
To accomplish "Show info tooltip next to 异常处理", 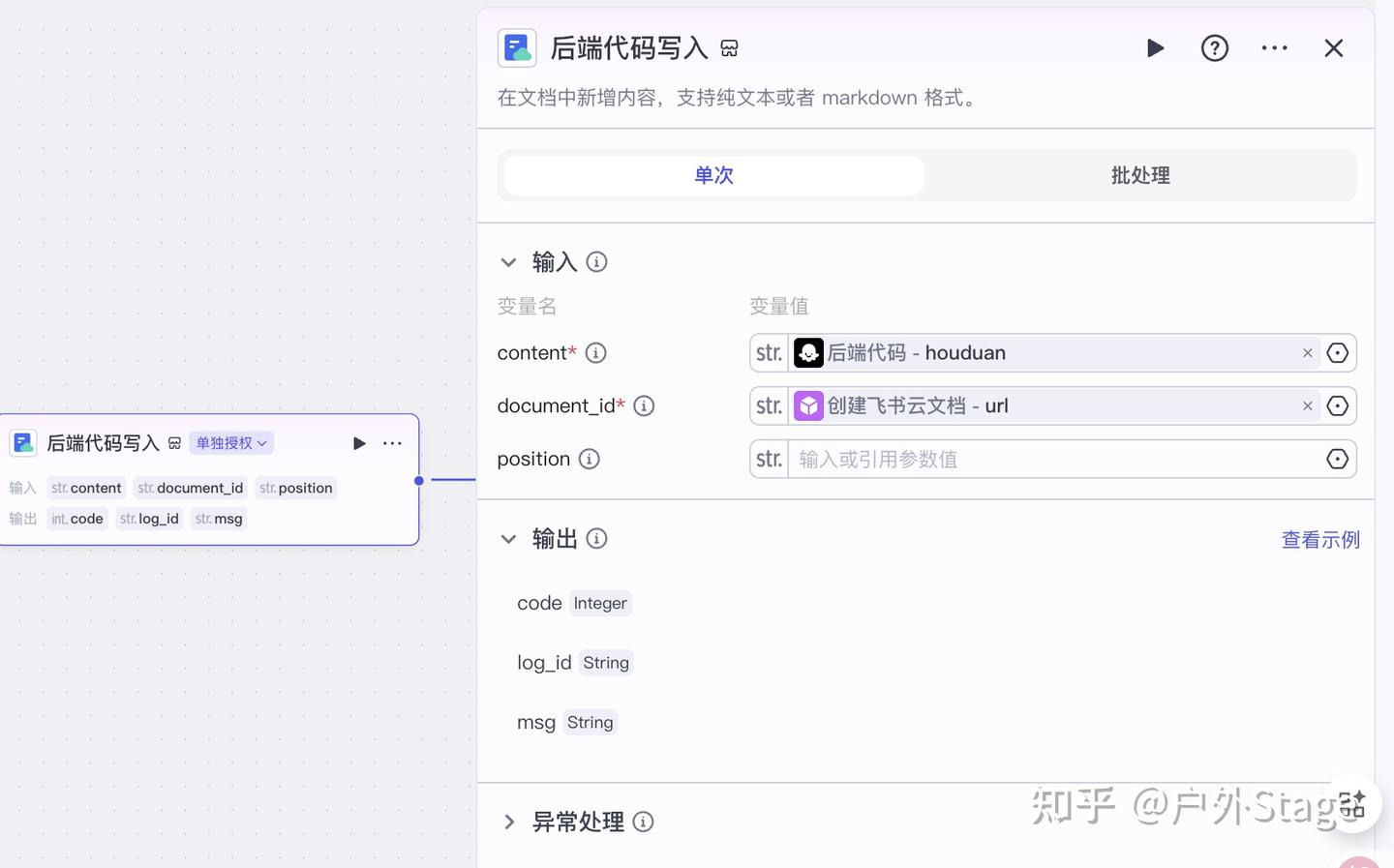I will click(x=643, y=823).
